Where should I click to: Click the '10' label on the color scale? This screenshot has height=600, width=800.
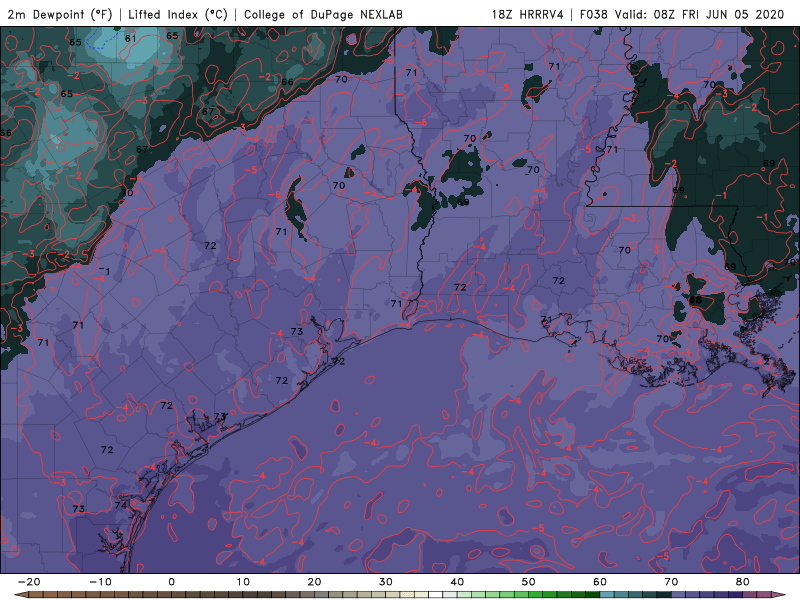pyautogui.click(x=243, y=582)
